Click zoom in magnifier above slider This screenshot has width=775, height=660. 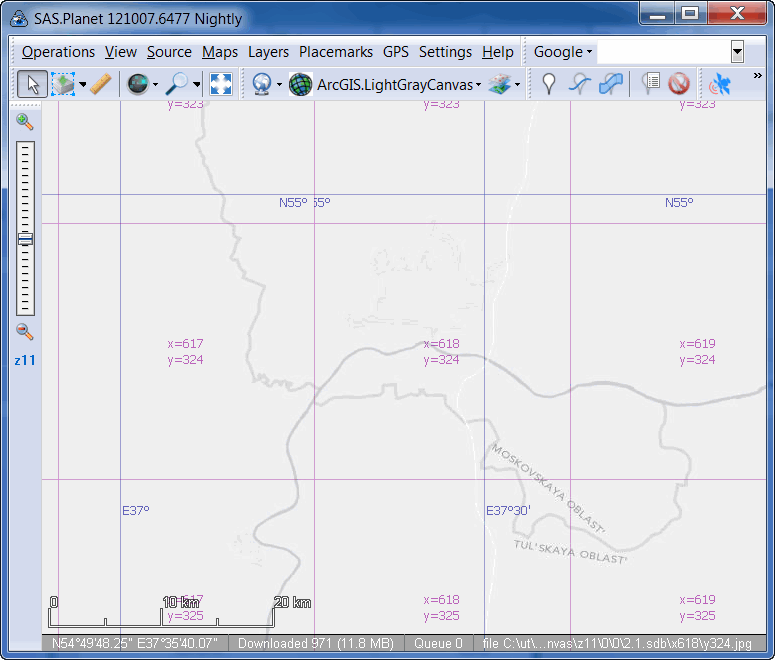(x=25, y=122)
